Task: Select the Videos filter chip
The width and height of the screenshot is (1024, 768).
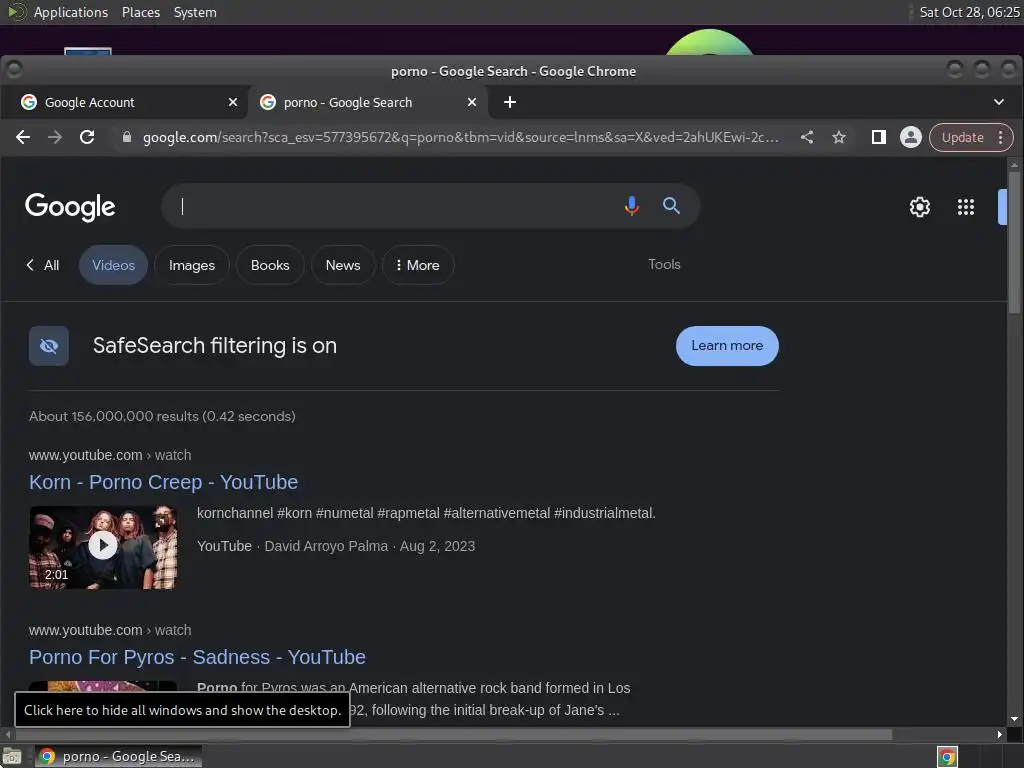Action: tap(114, 265)
